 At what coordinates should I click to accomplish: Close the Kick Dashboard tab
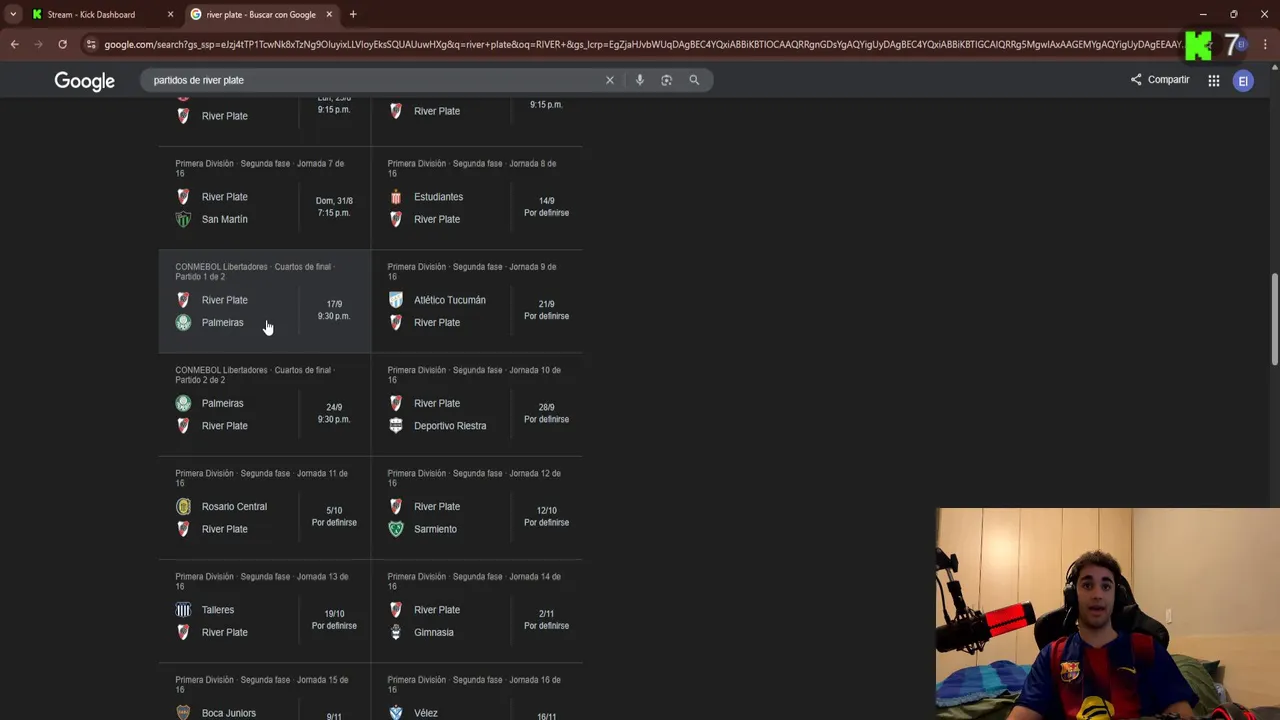pyautogui.click(x=170, y=14)
